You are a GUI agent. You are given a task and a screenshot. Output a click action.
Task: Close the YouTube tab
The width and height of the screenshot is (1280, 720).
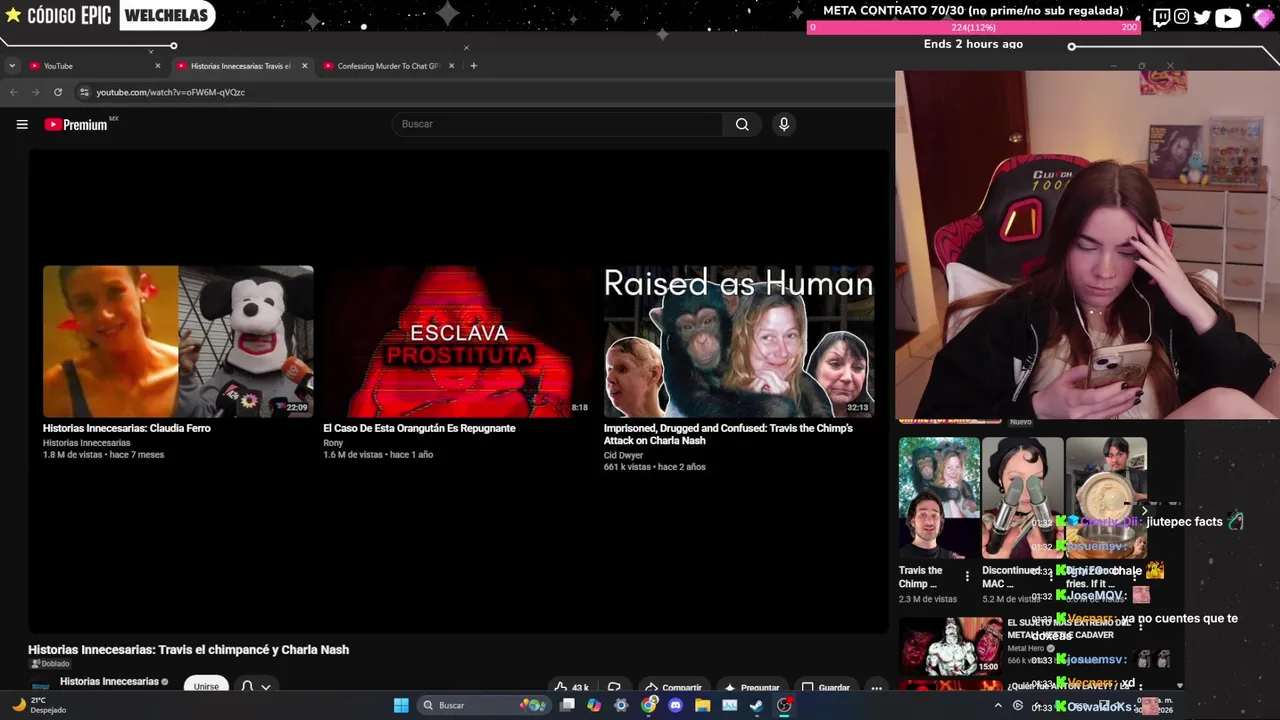(157, 66)
